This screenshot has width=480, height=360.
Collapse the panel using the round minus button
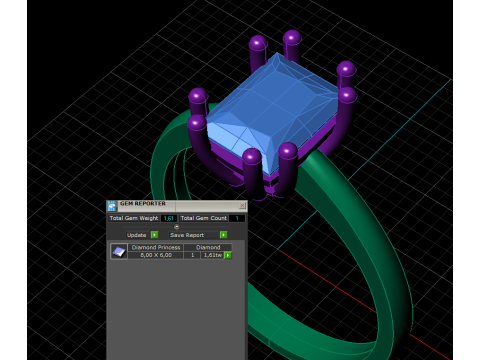pos(177,227)
